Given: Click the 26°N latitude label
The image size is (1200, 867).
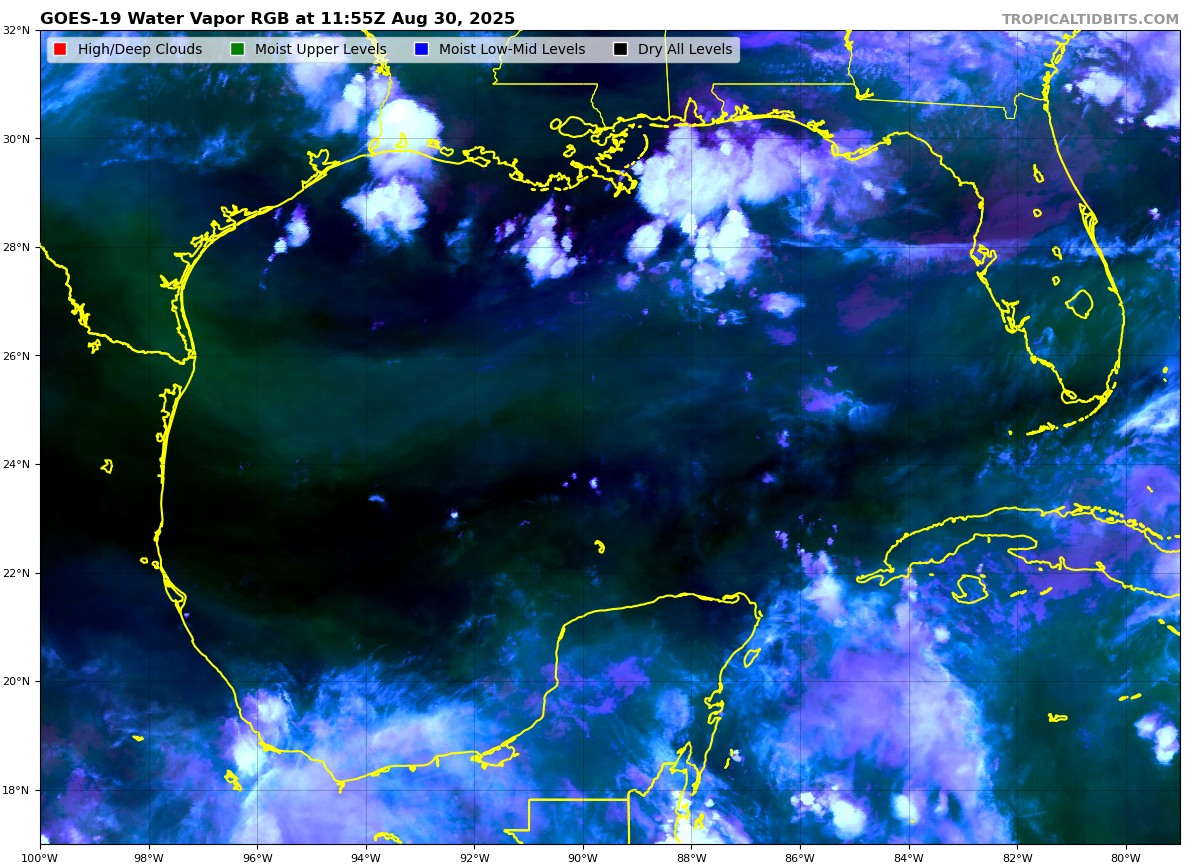Looking at the screenshot, I should (18, 356).
